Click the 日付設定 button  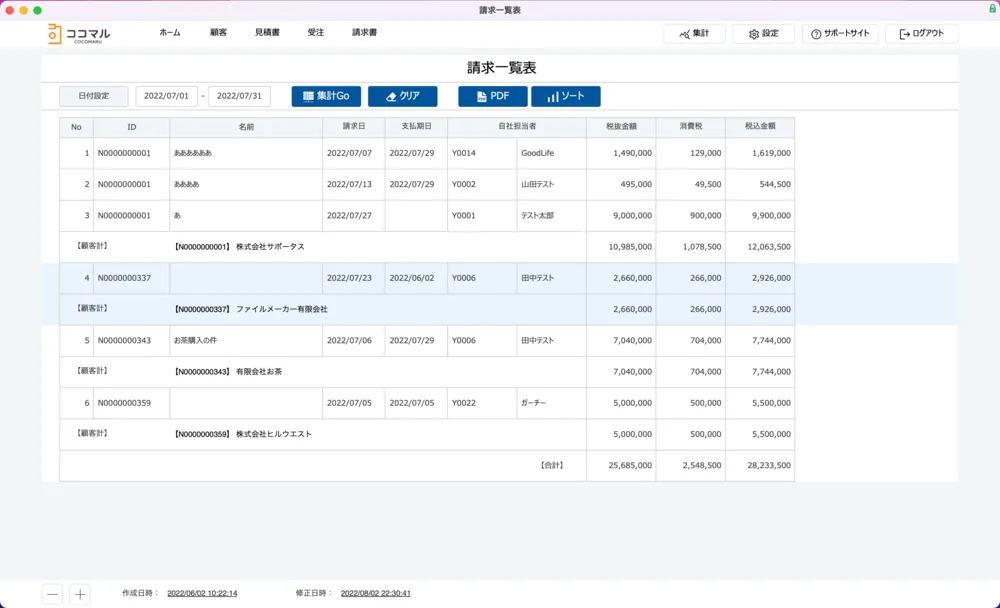(93, 96)
